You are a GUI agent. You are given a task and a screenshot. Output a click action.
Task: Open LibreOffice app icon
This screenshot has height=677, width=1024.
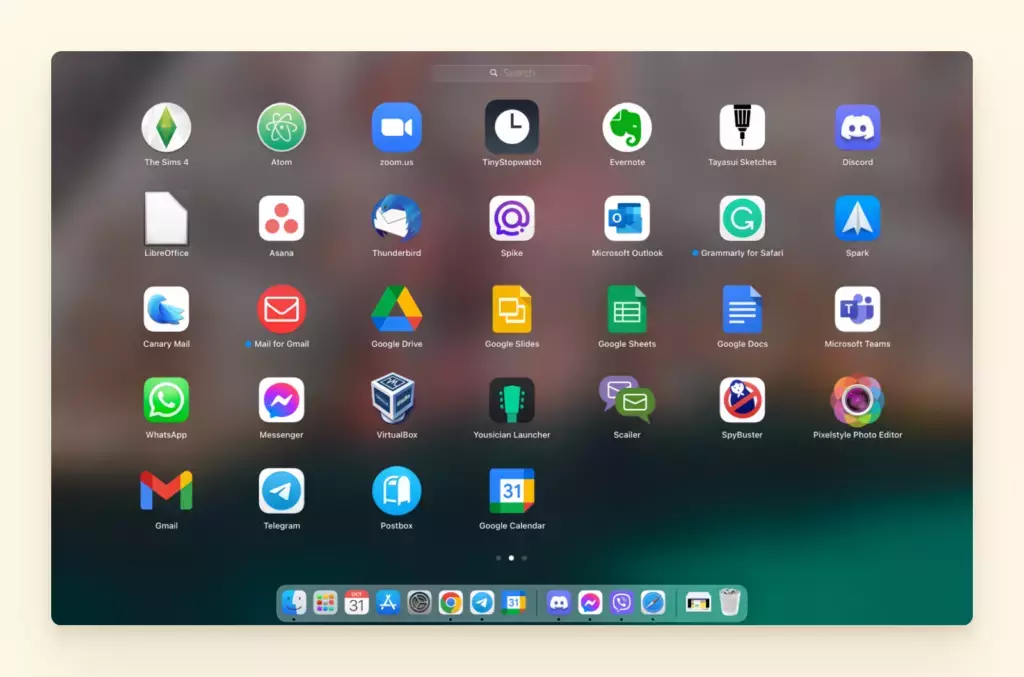(x=166, y=218)
